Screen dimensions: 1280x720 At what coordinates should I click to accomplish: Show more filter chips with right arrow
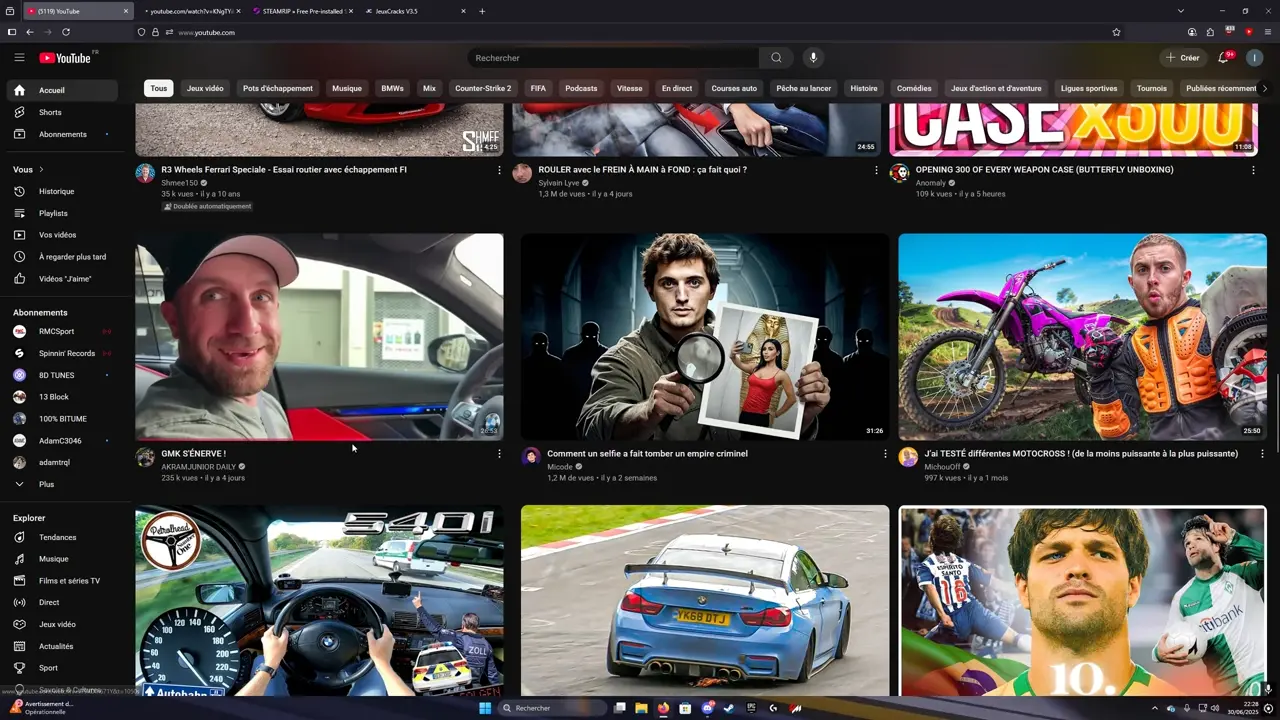click(1265, 88)
